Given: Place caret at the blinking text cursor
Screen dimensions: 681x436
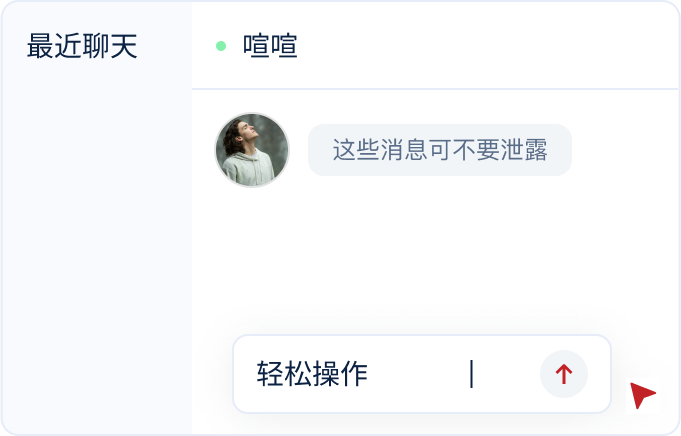Looking at the screenshot, I should [472, 374].
